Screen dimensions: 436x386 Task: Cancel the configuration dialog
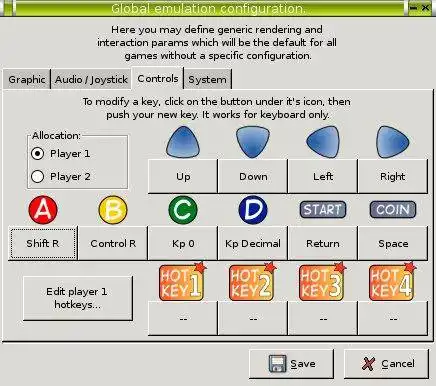pos(387,364)
